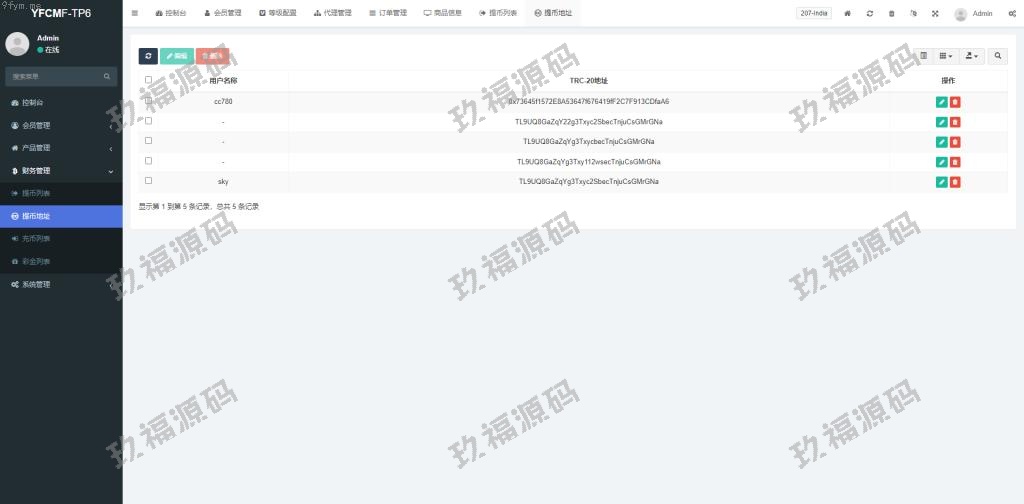Toggle sidebar with the hamburger menu icon
Screen dimensions: 1024x504
coord(135,13)
